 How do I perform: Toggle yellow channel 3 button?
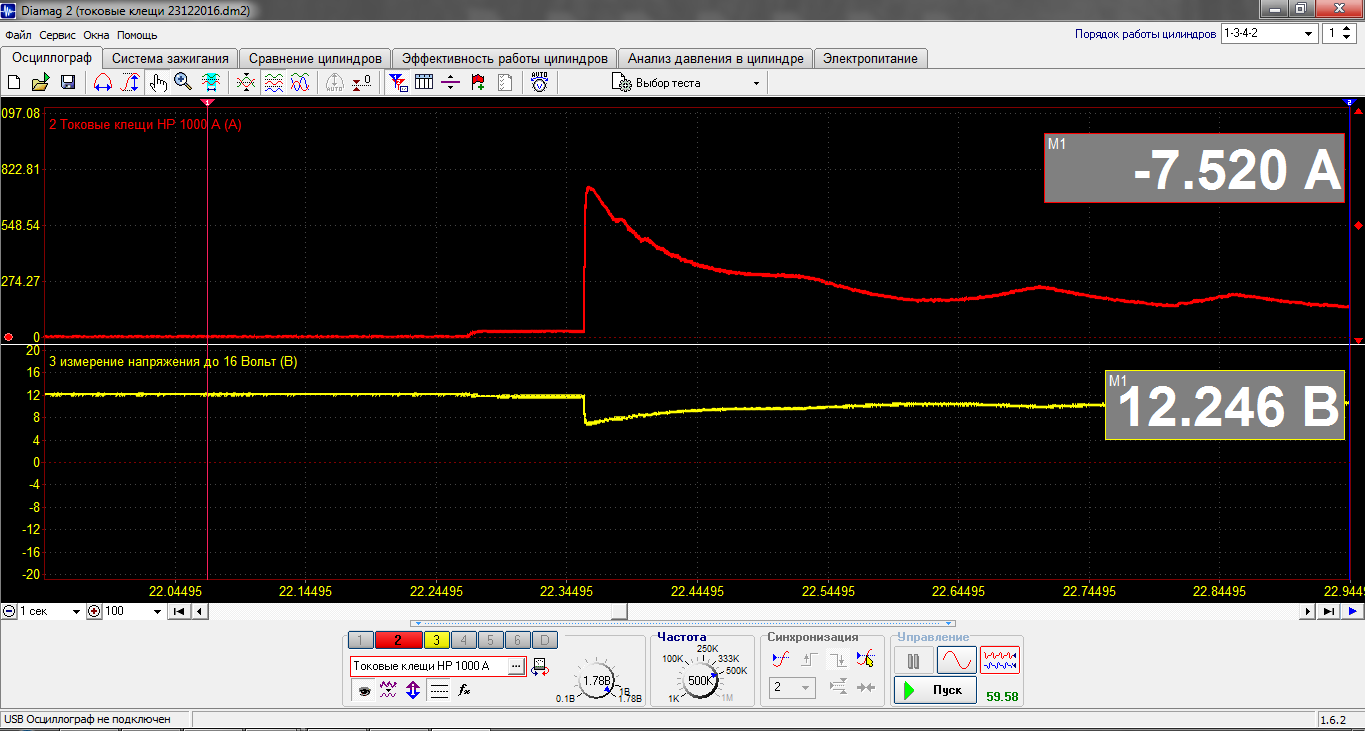click(x=437, y=641)
